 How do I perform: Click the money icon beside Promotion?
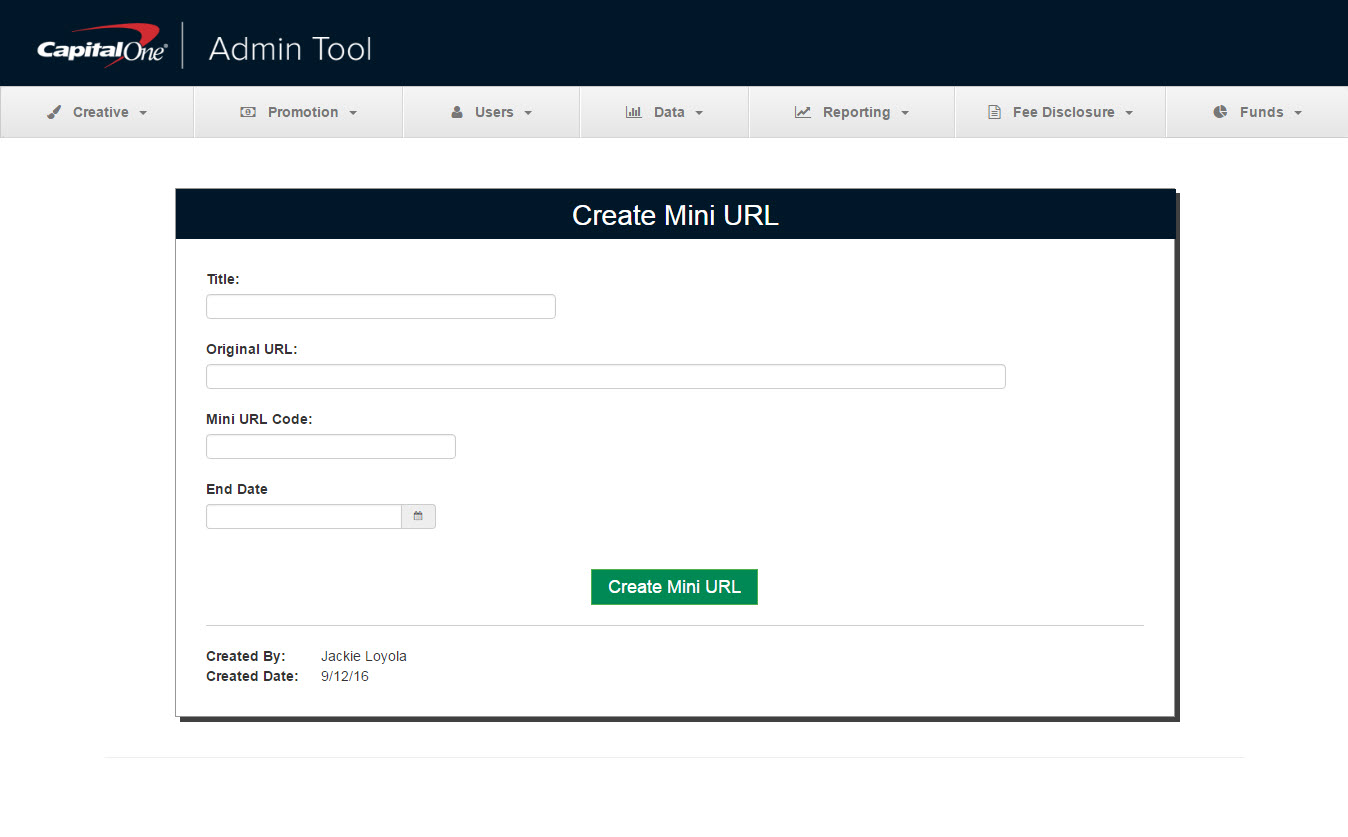(248, 112)
